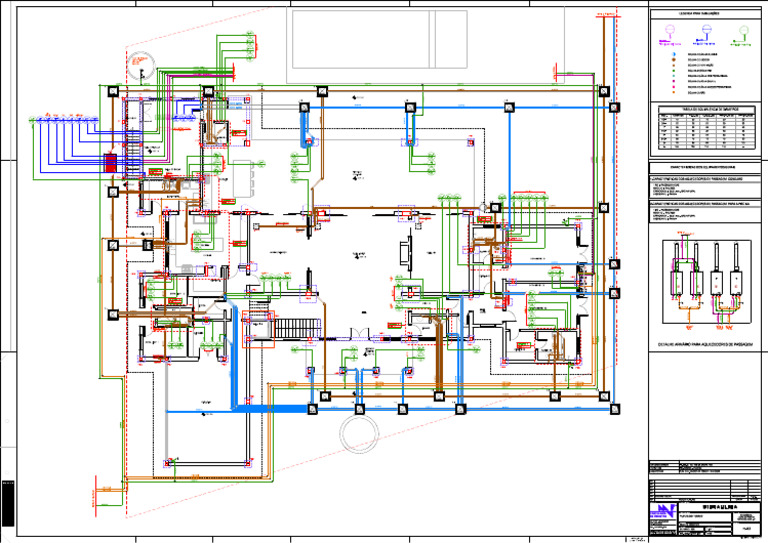Click the green pipe symbol in the legend
Screen dimensions: 768x543
pyautogui.click(x=742, y=36)
